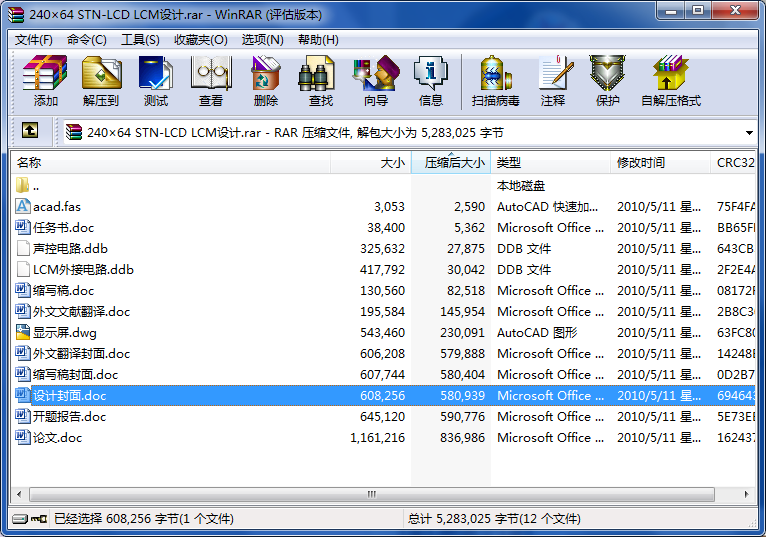The width and height of the screenshot is (766, 537).
Task: Click size value 417,792
Action: (x=383, y=270)
